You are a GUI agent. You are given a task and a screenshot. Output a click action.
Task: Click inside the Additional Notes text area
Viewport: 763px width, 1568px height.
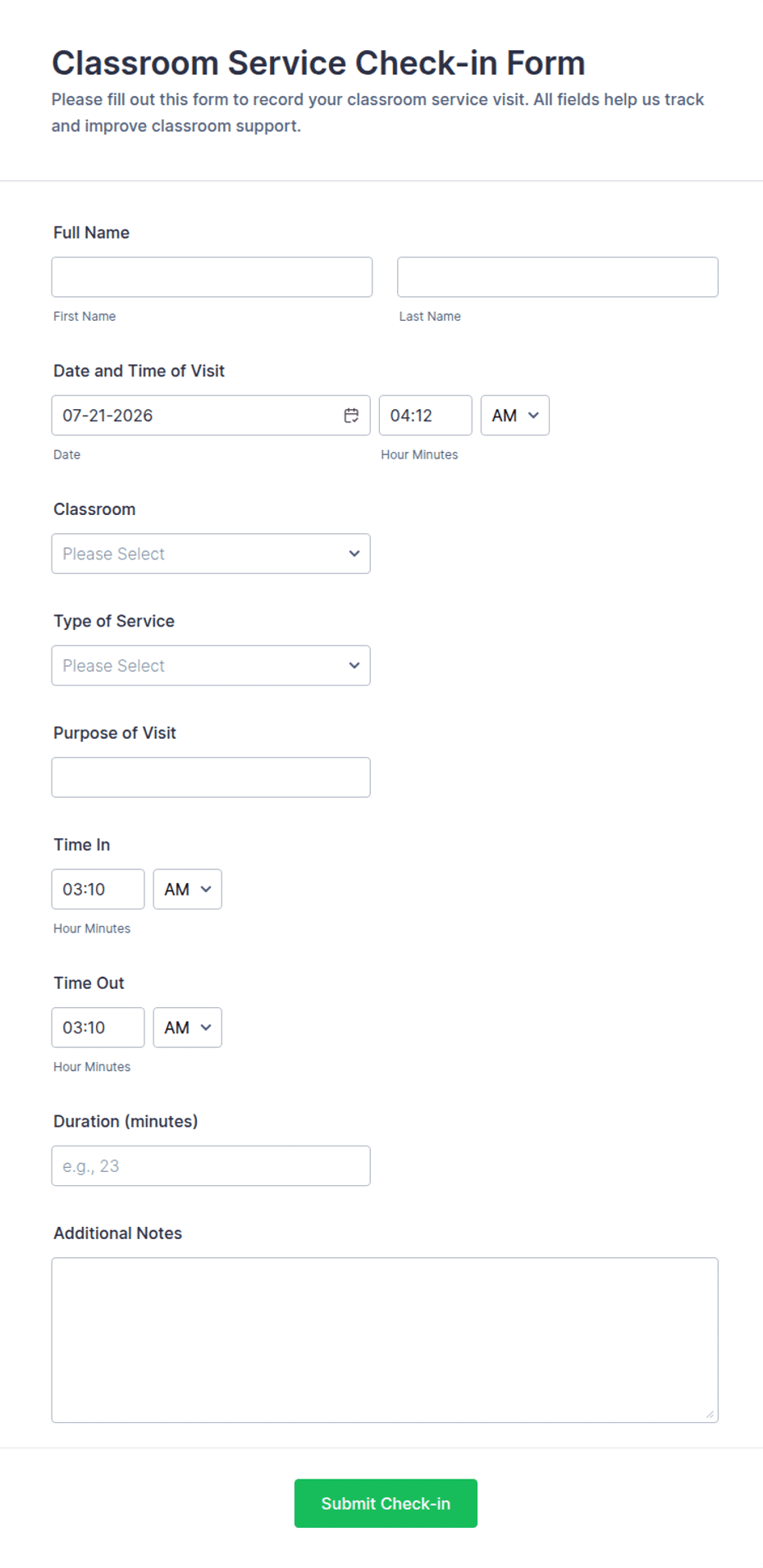tap(385, 1340)
